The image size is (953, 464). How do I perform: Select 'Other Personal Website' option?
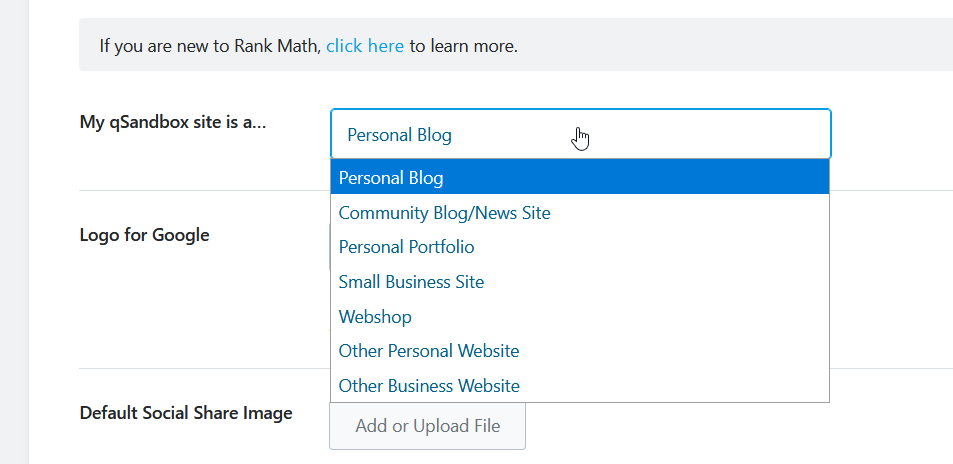tap(429, 351)
